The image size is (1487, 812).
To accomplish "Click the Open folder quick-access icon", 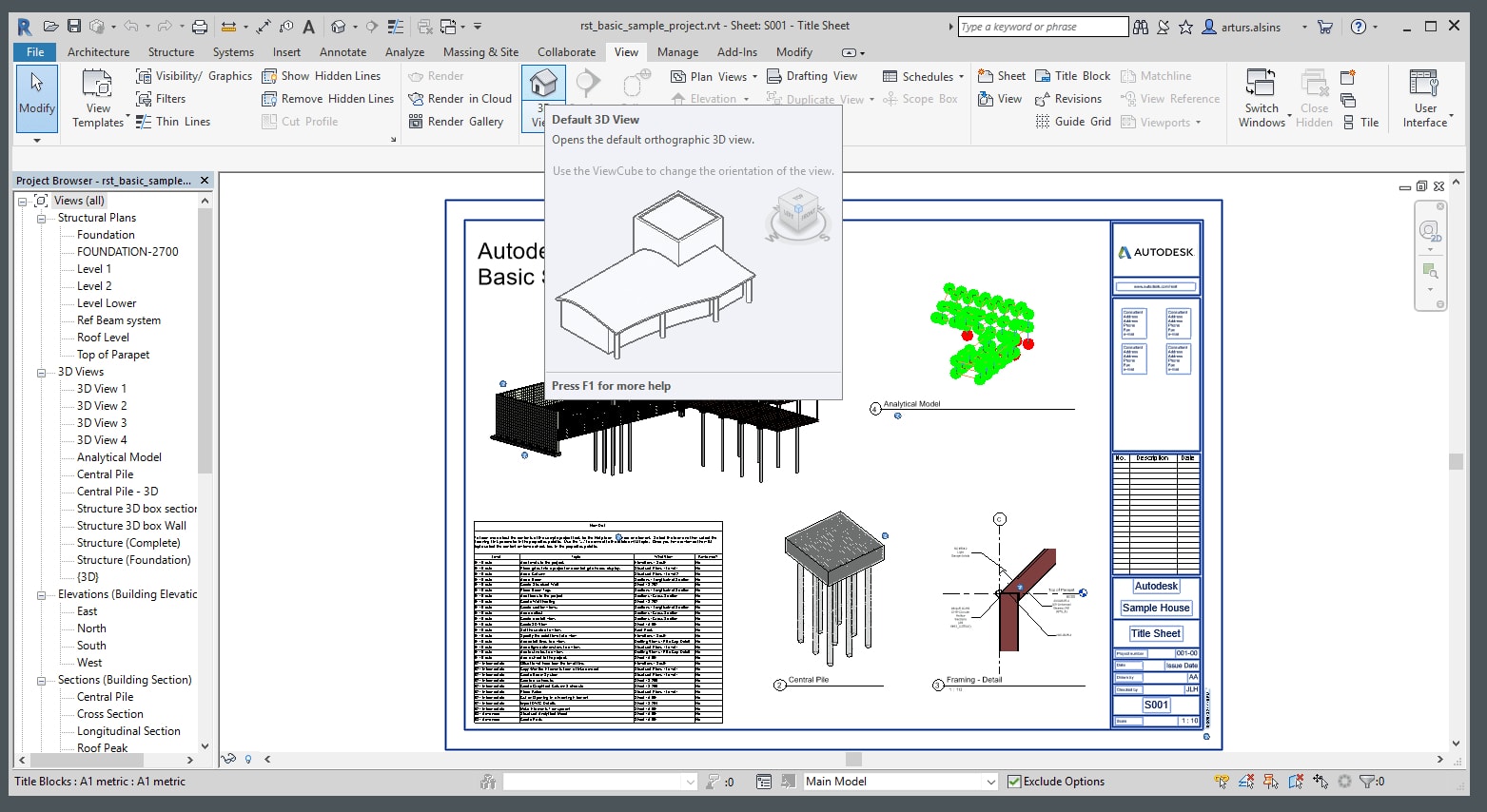I will click(51, 27).
